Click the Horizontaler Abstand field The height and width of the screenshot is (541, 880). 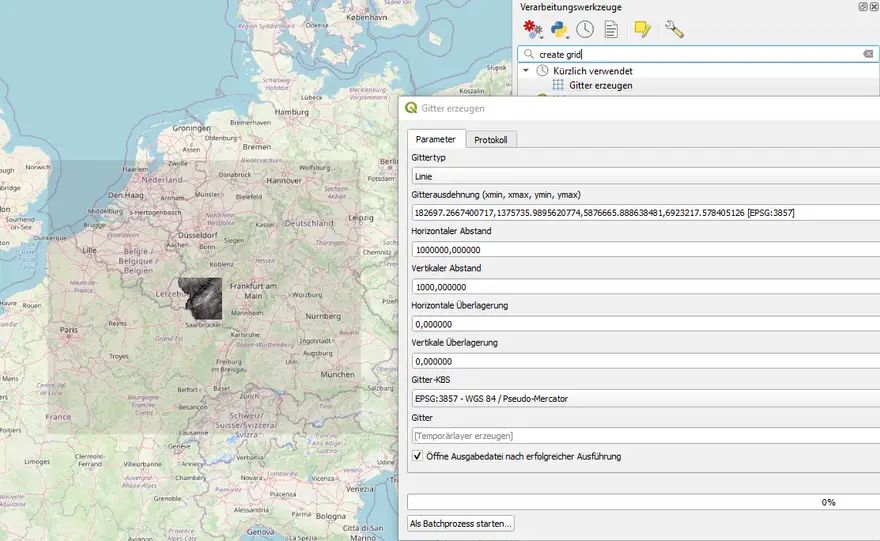pyautogui.click(x=645, y=250)
